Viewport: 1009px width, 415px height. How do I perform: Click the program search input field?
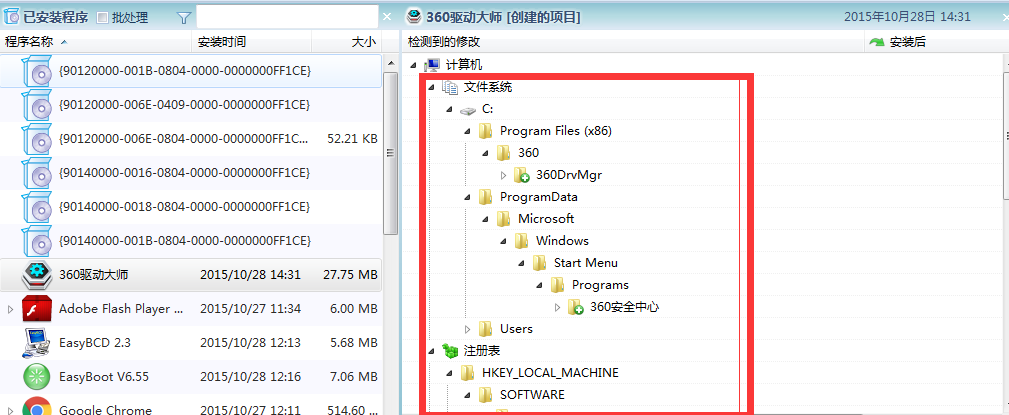coord(285,18)
